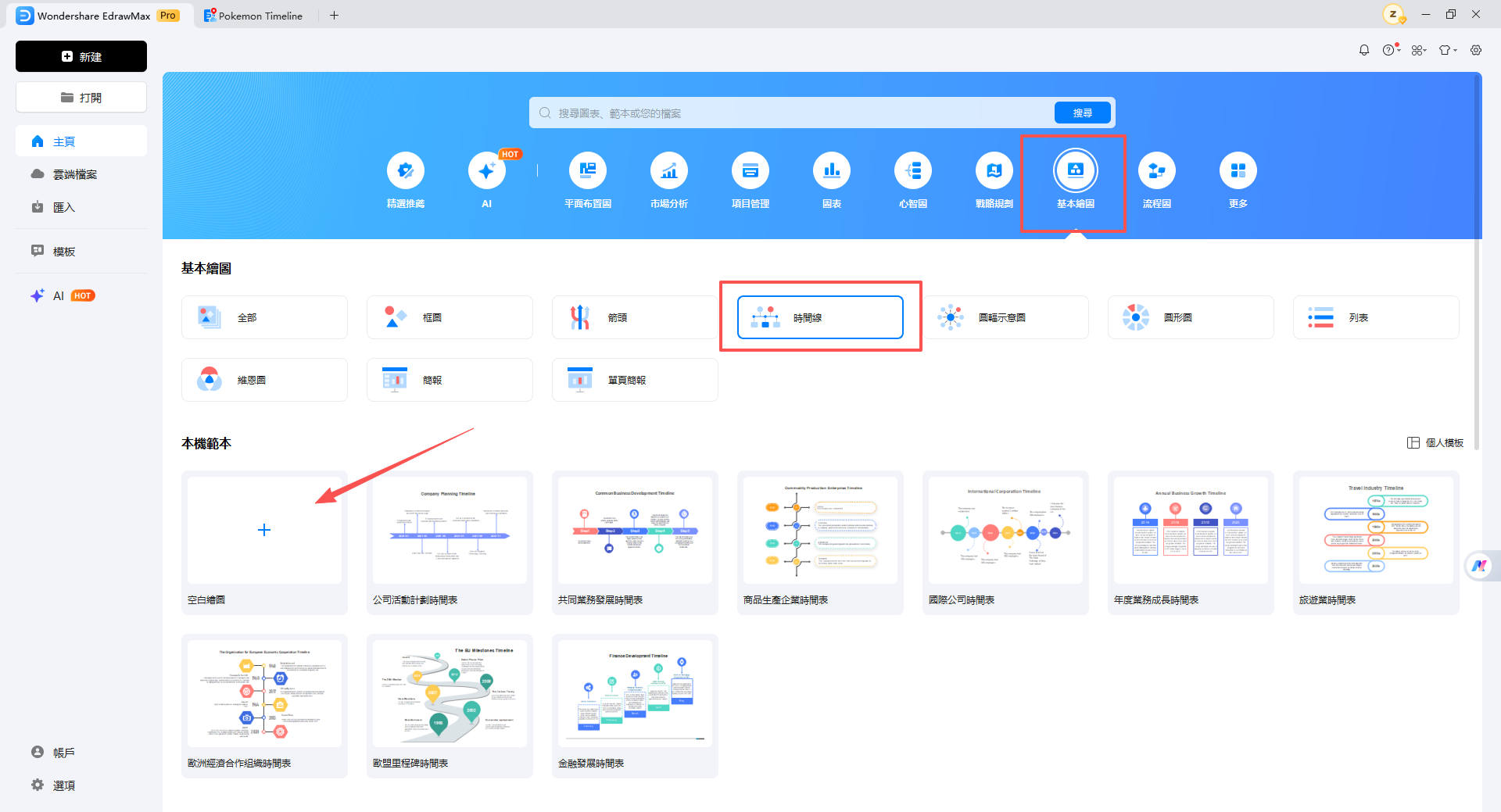Open the 項目管理 project management category

(750, 180)
